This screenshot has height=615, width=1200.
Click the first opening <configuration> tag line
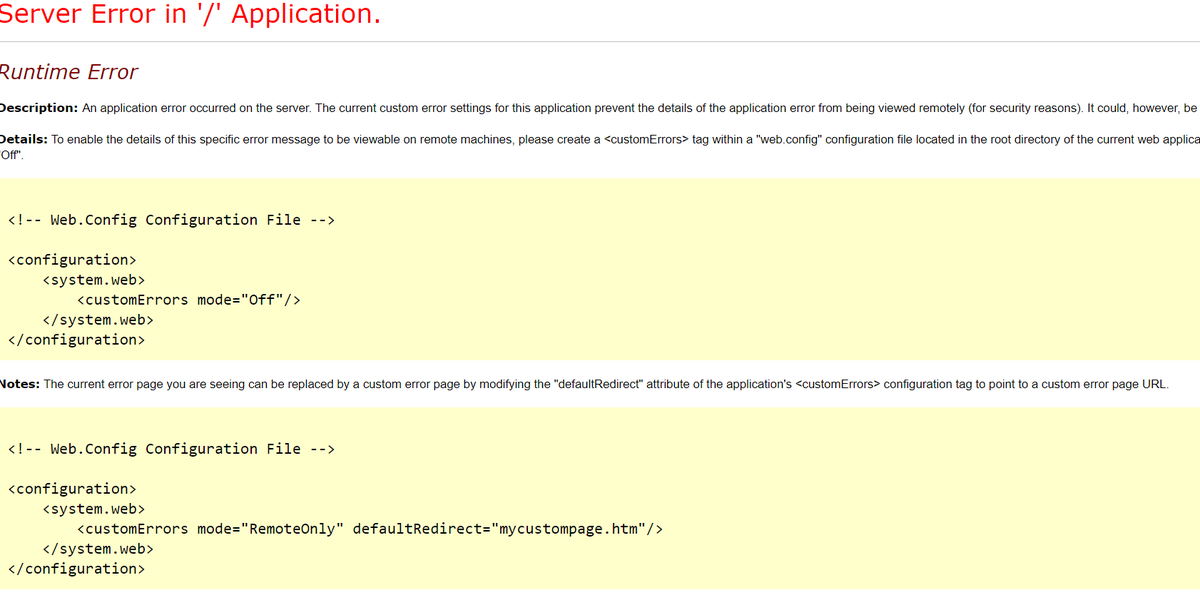click(71, 260)
